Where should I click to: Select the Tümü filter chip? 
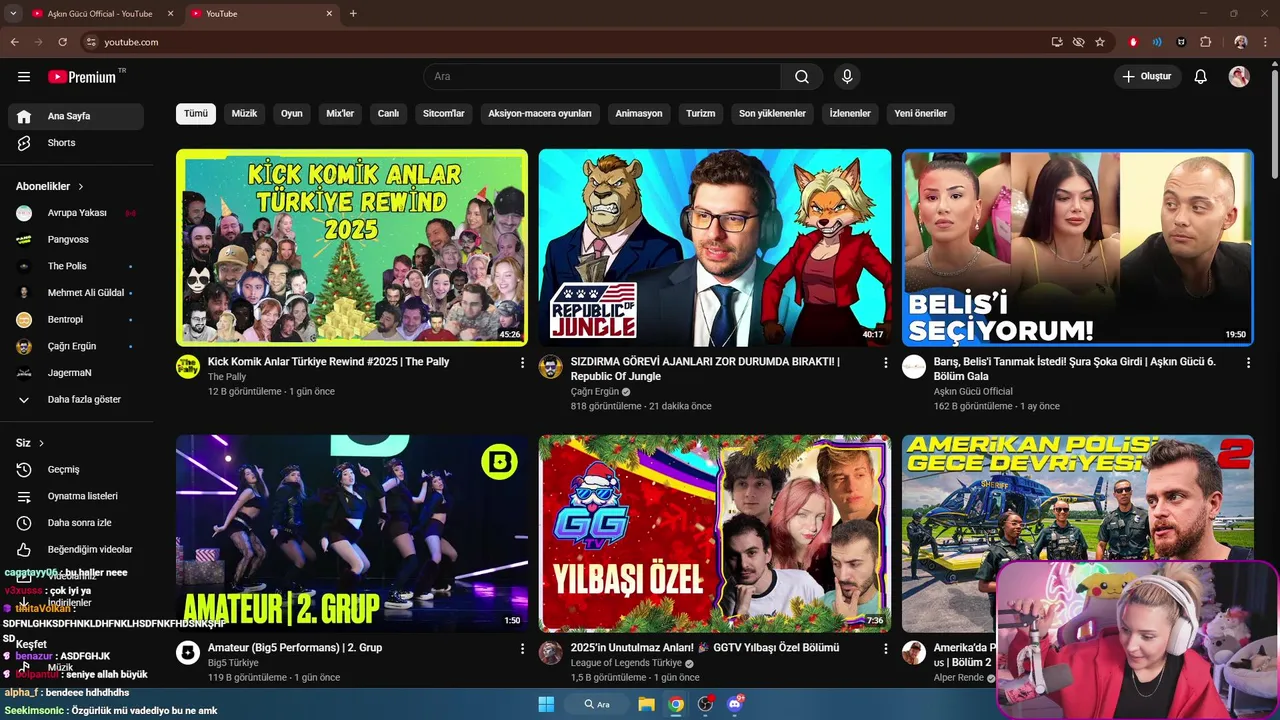coord(196,113)
